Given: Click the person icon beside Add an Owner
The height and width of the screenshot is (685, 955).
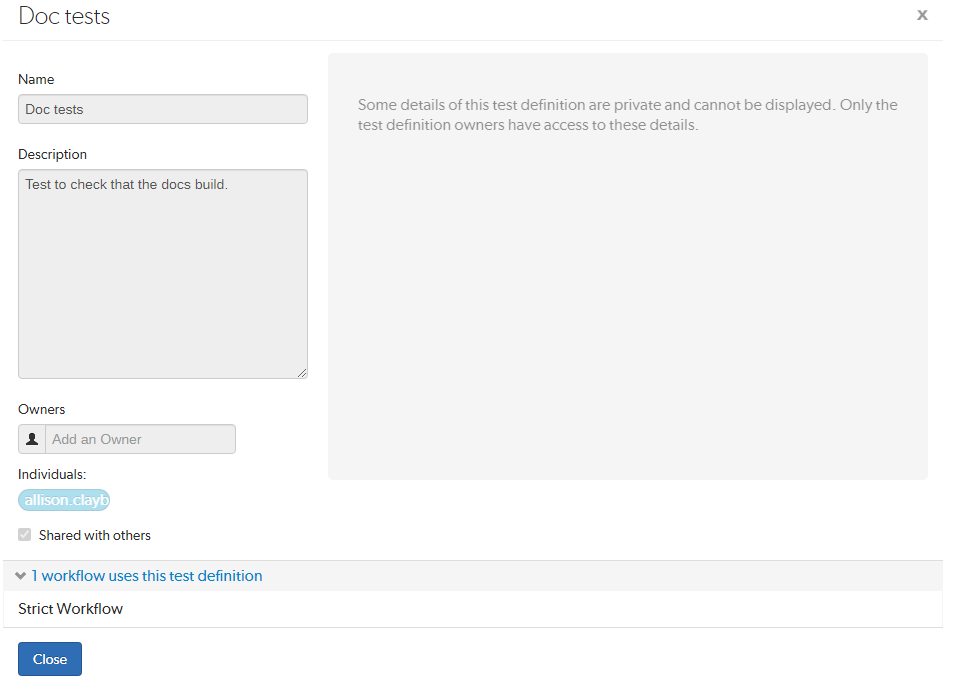Looking at the screenshot, I should [x=32, y=439].
